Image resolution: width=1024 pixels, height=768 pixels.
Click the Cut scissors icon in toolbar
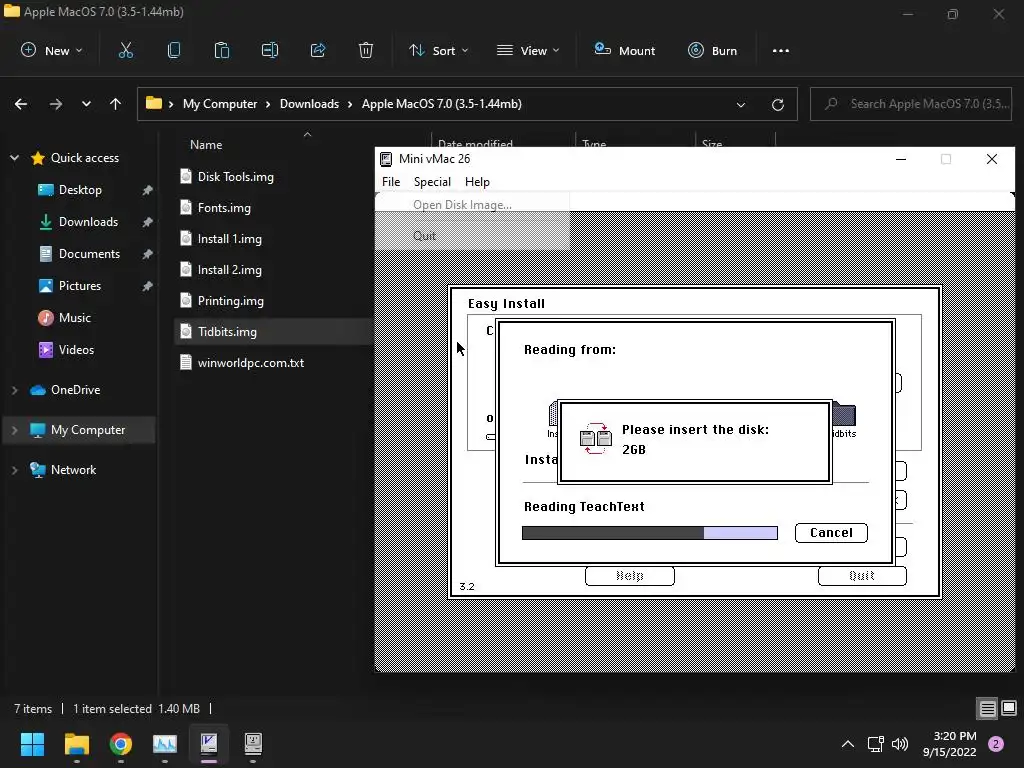click(x=126, y=50)
